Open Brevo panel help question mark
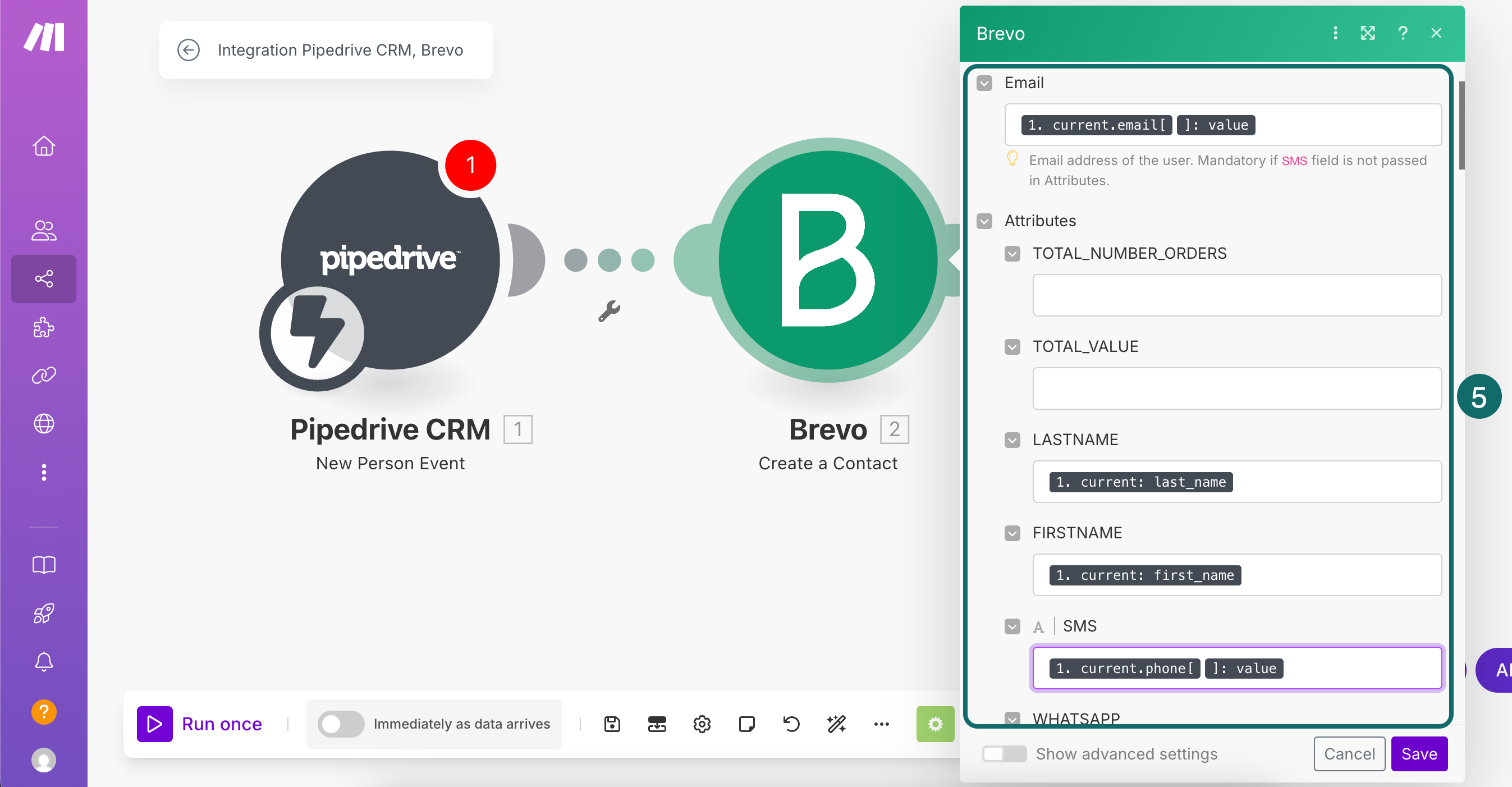 pos(1403,33)
